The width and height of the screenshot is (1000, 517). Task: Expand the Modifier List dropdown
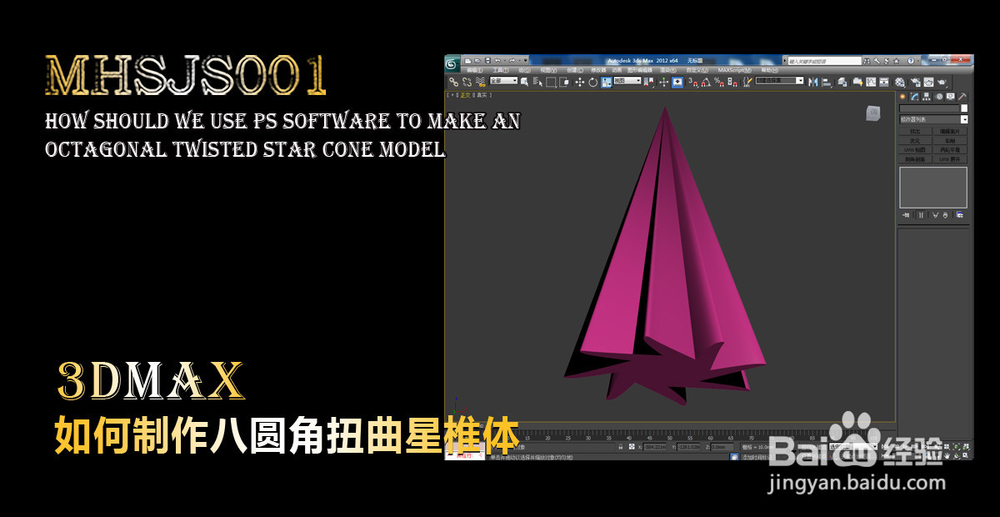tap(934, 119)
